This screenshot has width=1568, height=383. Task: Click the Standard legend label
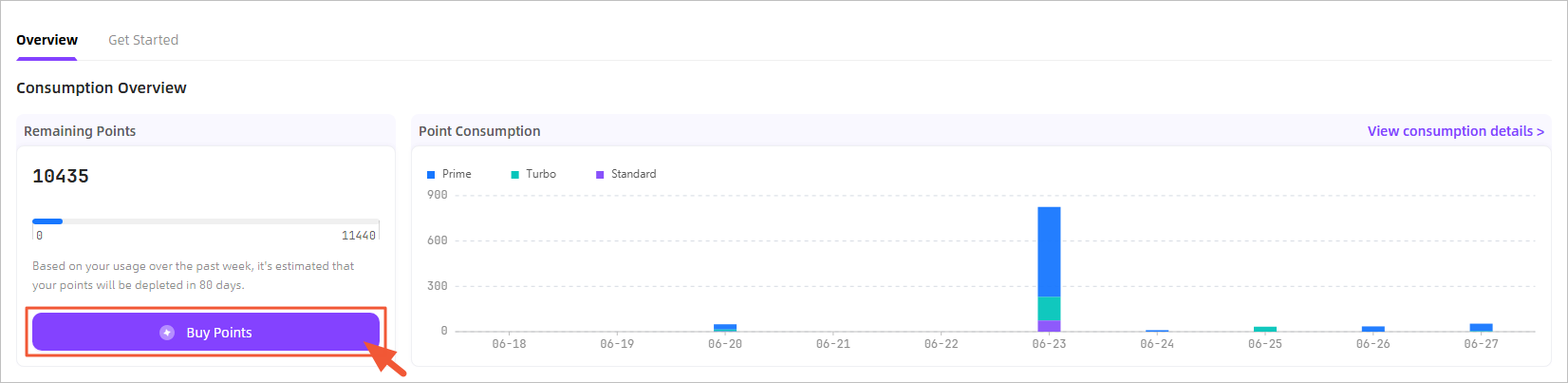(634, 174)
